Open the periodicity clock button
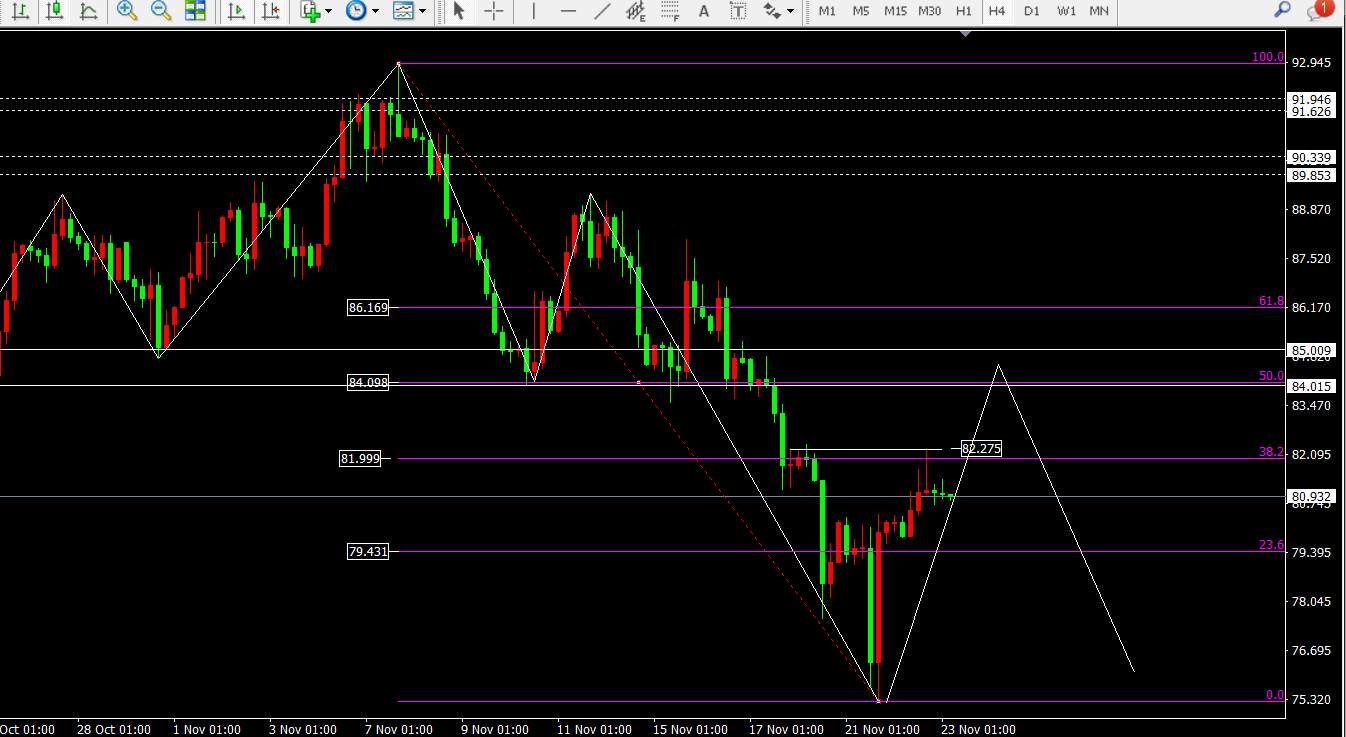The height and width of the screenshot is (737, 1346). pos(356,11)
